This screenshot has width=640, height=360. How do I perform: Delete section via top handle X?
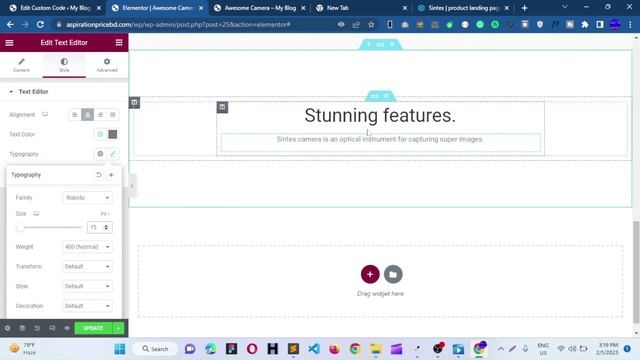click(x=392, y=44)
